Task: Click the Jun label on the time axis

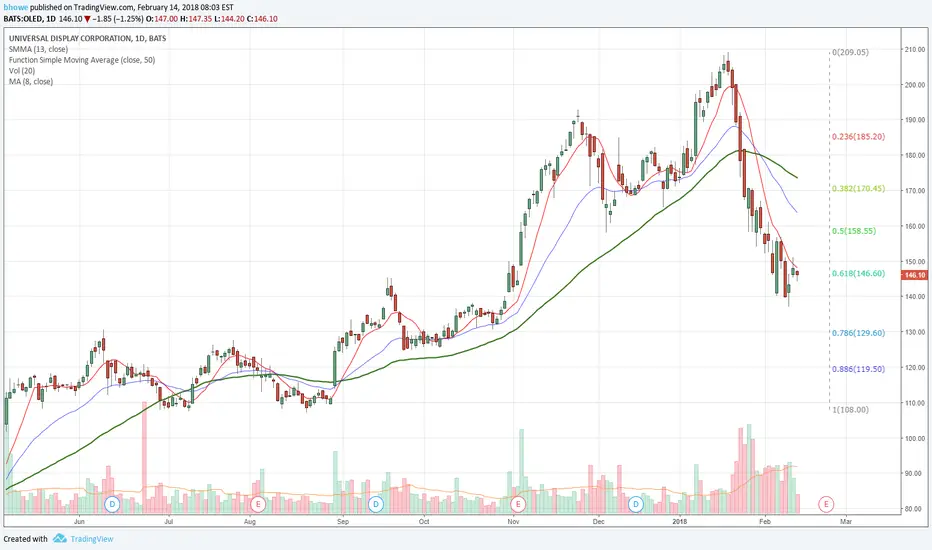Action: point(79,521)
